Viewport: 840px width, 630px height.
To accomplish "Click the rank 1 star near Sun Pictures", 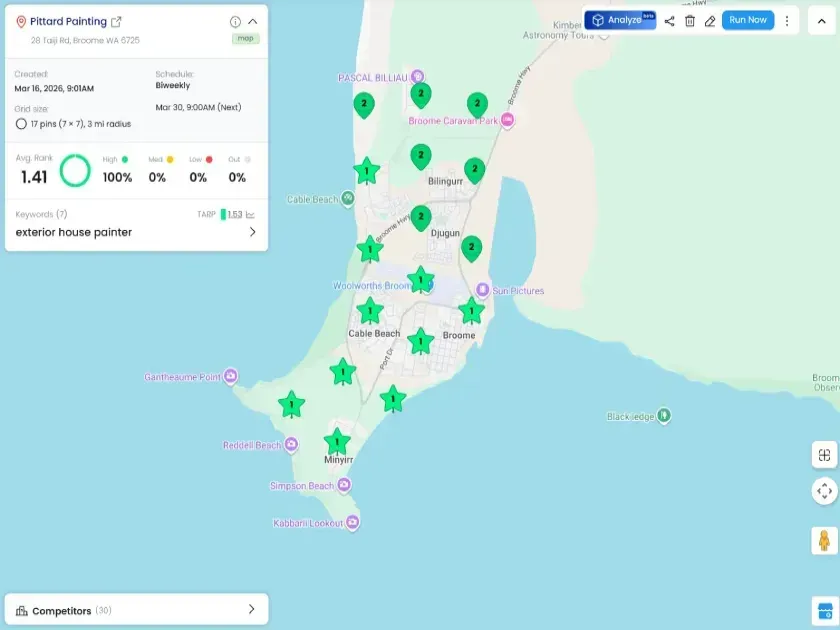I will pyautogui.click(x=471, y=311).
